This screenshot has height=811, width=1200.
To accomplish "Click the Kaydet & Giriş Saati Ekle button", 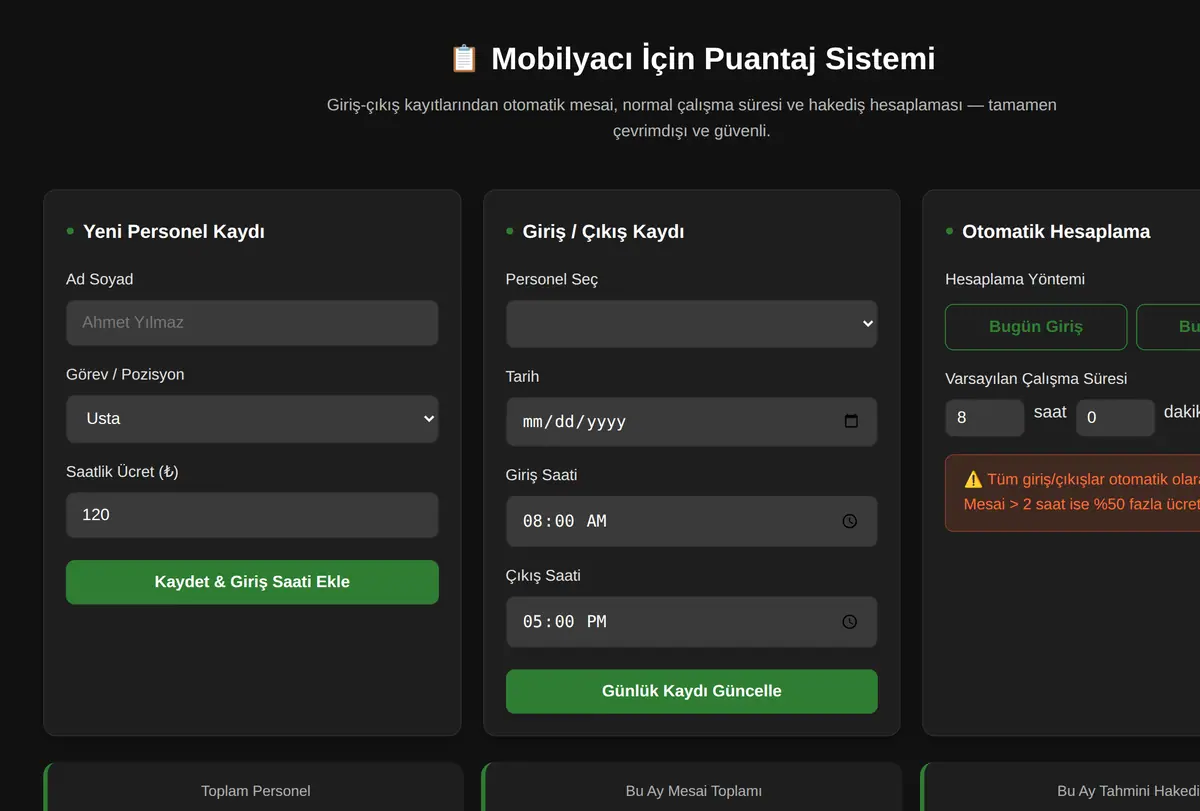I will coord(252,582).
